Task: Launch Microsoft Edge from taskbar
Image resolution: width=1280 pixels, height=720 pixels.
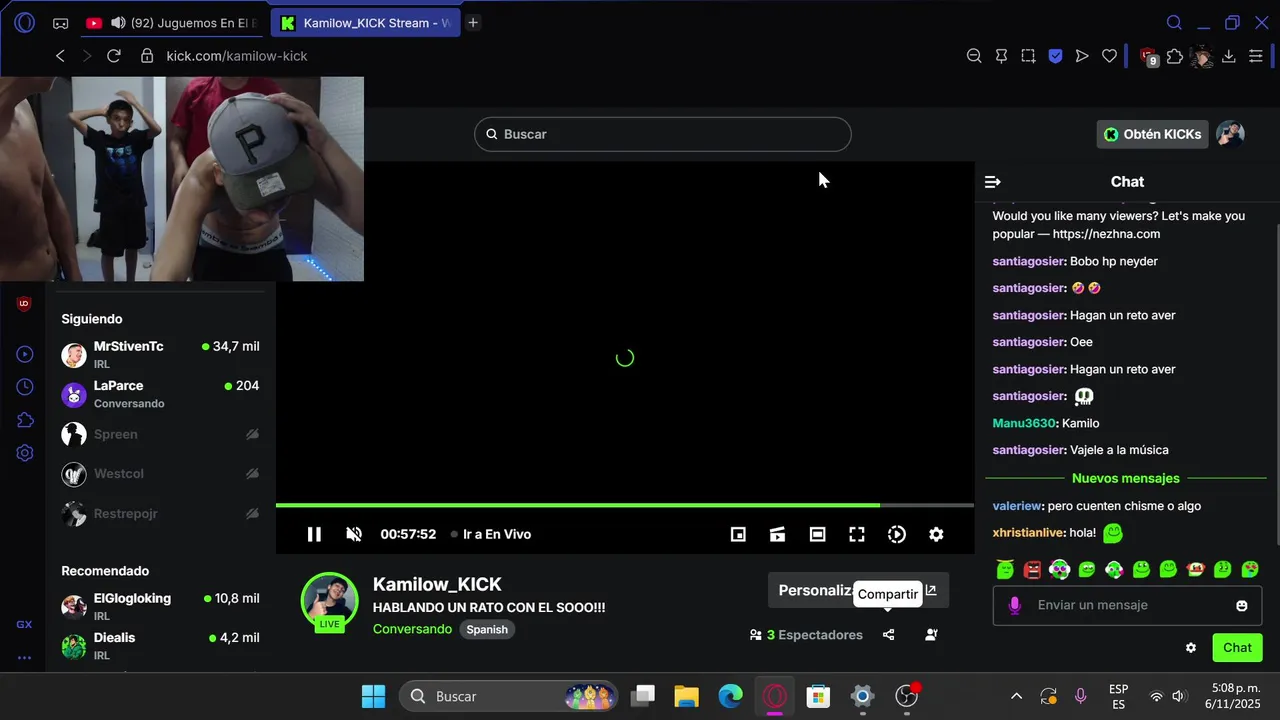Action: point(731,696)
